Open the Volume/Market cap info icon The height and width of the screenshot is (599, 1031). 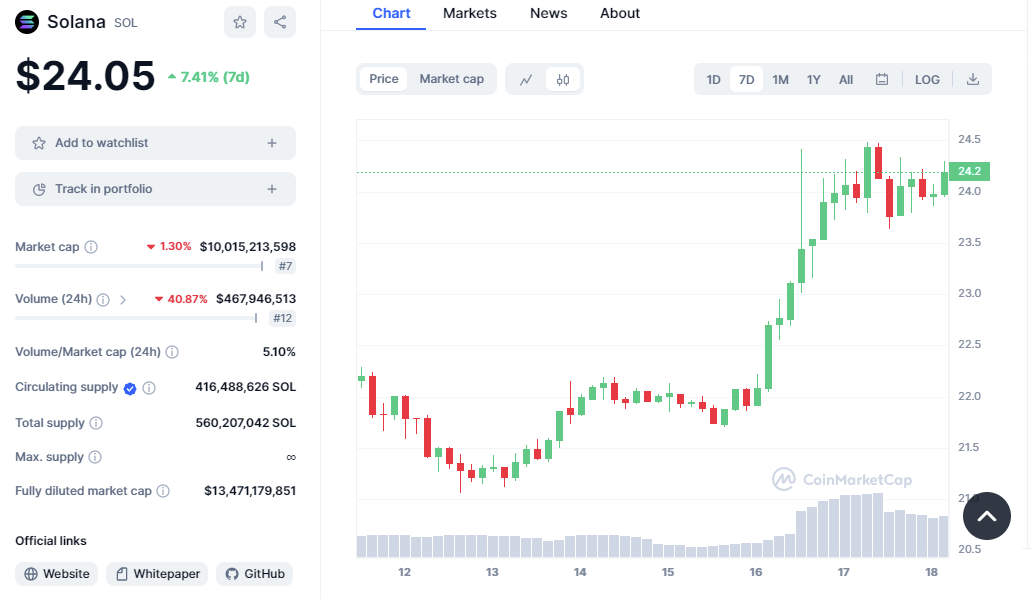pos(172,352)
